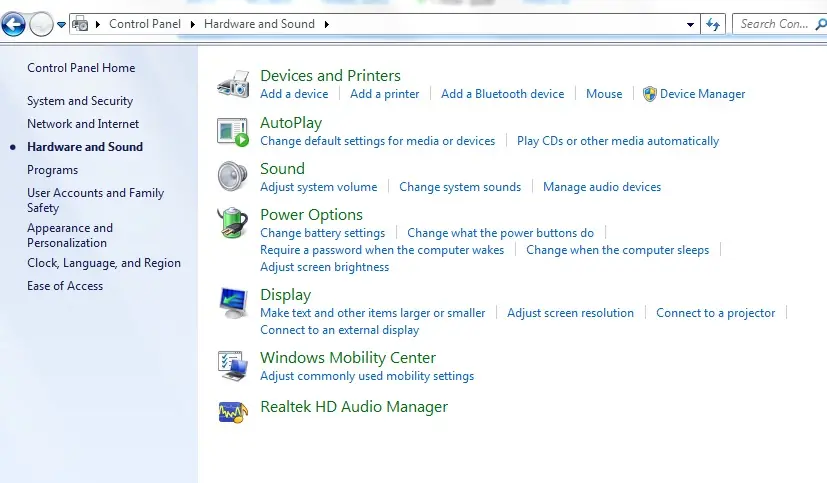Select Control Panel in the breadcrumb
This screenshot has width=827, height=483.
coord(145,24)
